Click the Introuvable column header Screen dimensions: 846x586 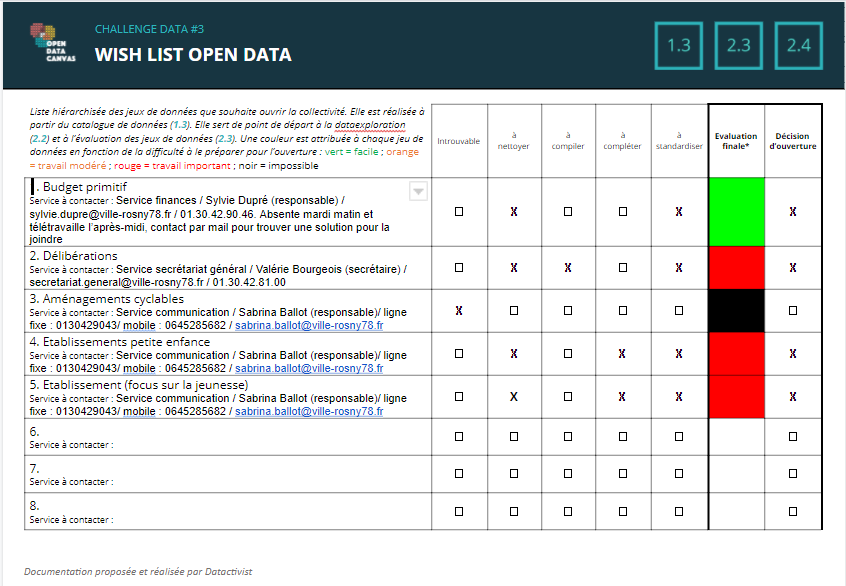click(459, 141)
